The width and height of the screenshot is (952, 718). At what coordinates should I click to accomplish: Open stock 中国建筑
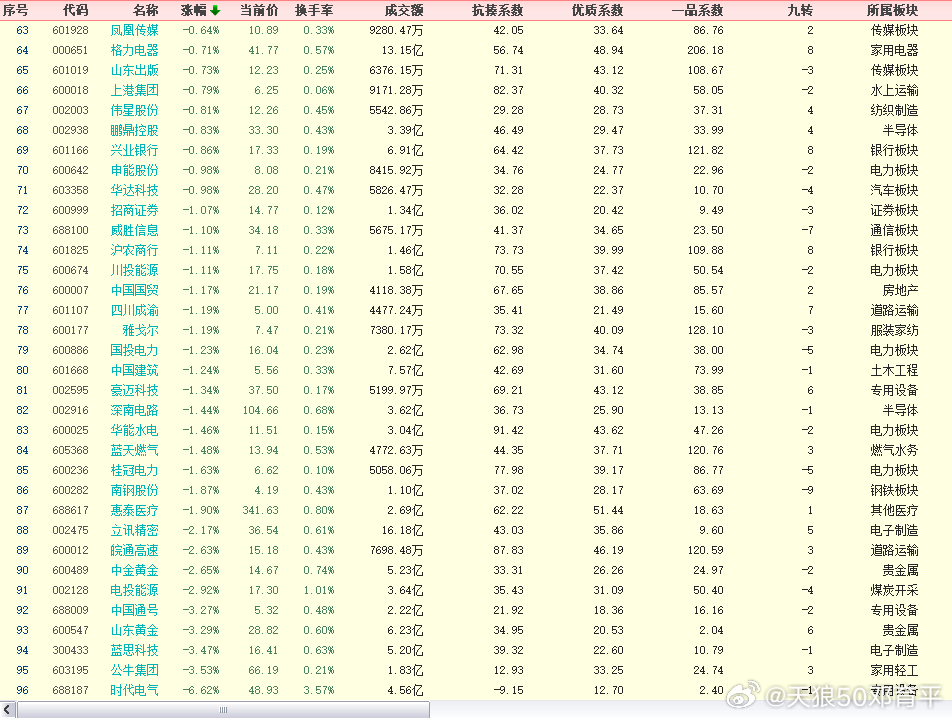pyautogui.click(x=134, y=370)
